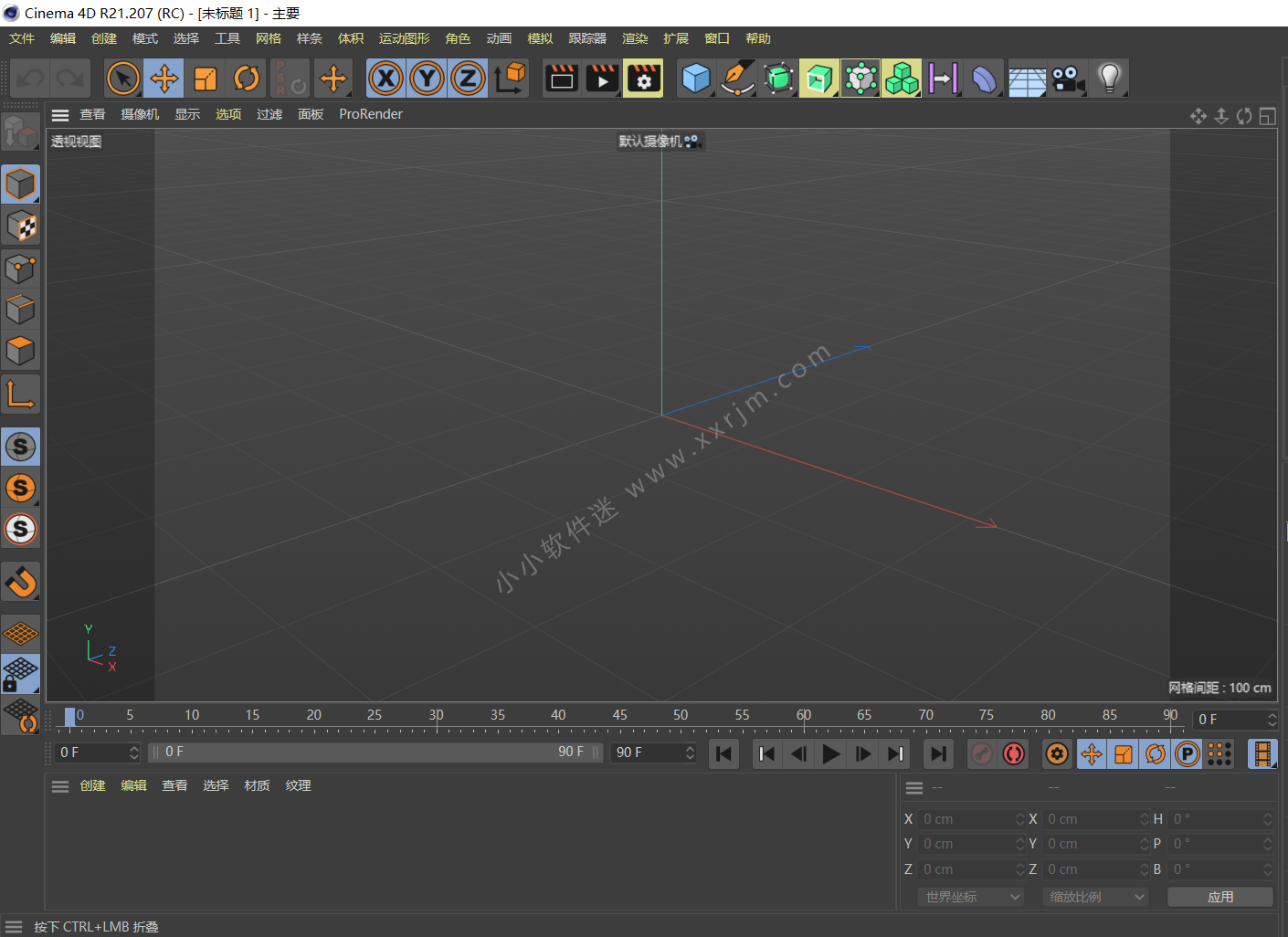Add a Light object bulb icon

pyautogui.click(x=1109, y=79)
